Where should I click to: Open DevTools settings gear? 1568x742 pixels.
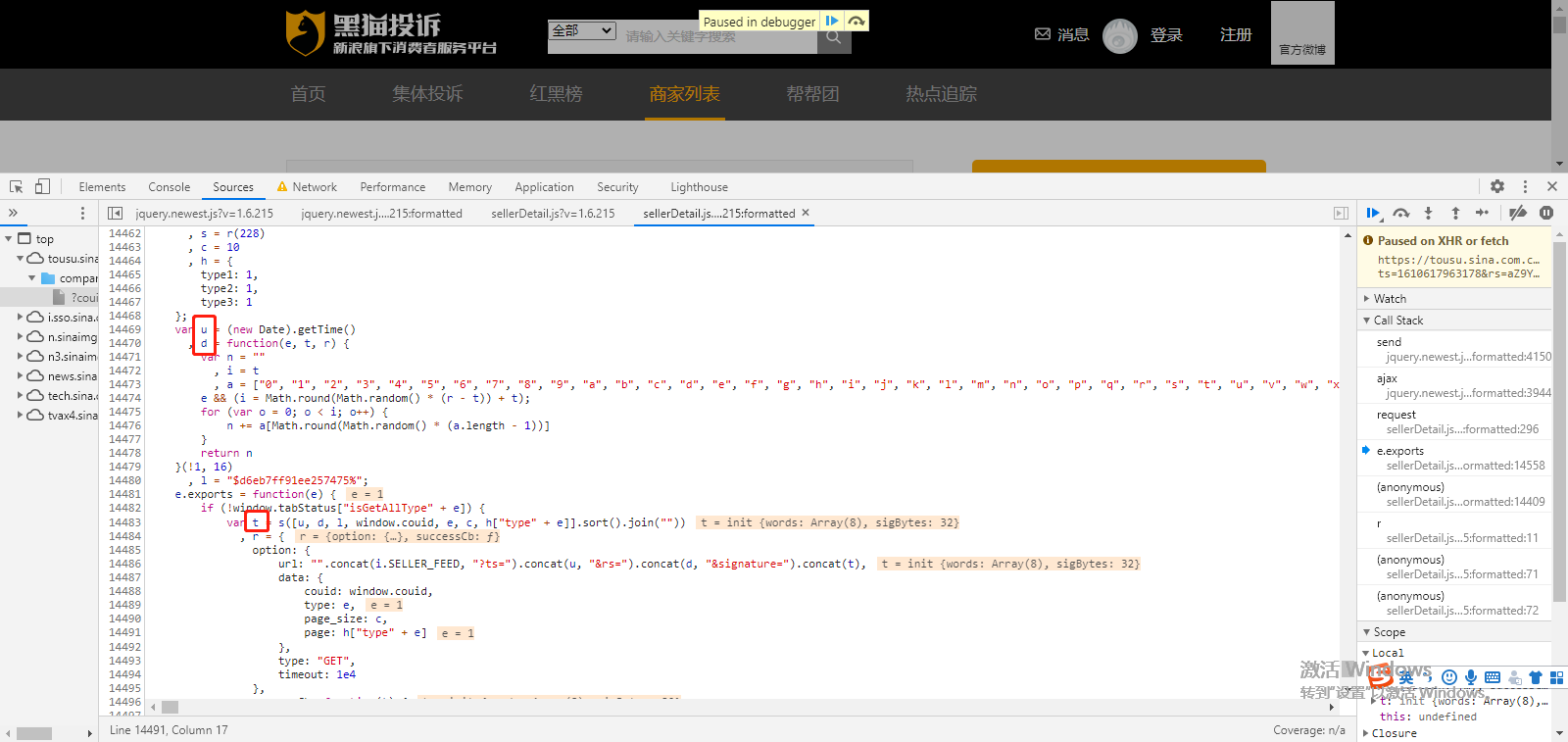click(x=1497, y=186)
